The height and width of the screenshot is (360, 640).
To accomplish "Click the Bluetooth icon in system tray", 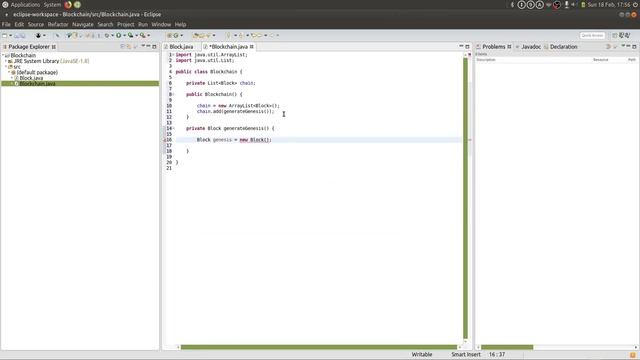I will point(512,5).
